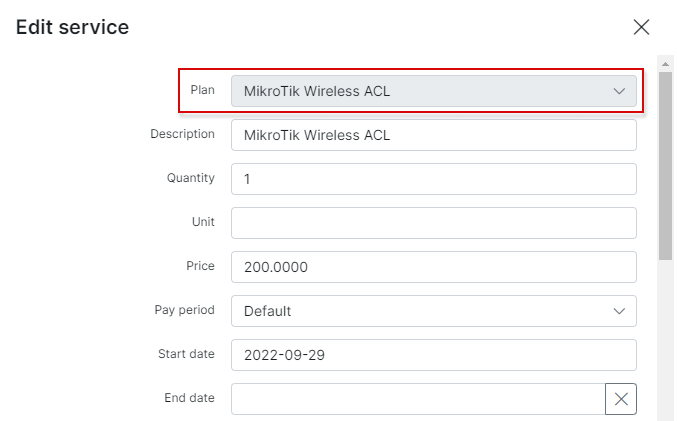The image size is (677, 421).
Task: Click the Description label text
Action: tap(182, 134)
